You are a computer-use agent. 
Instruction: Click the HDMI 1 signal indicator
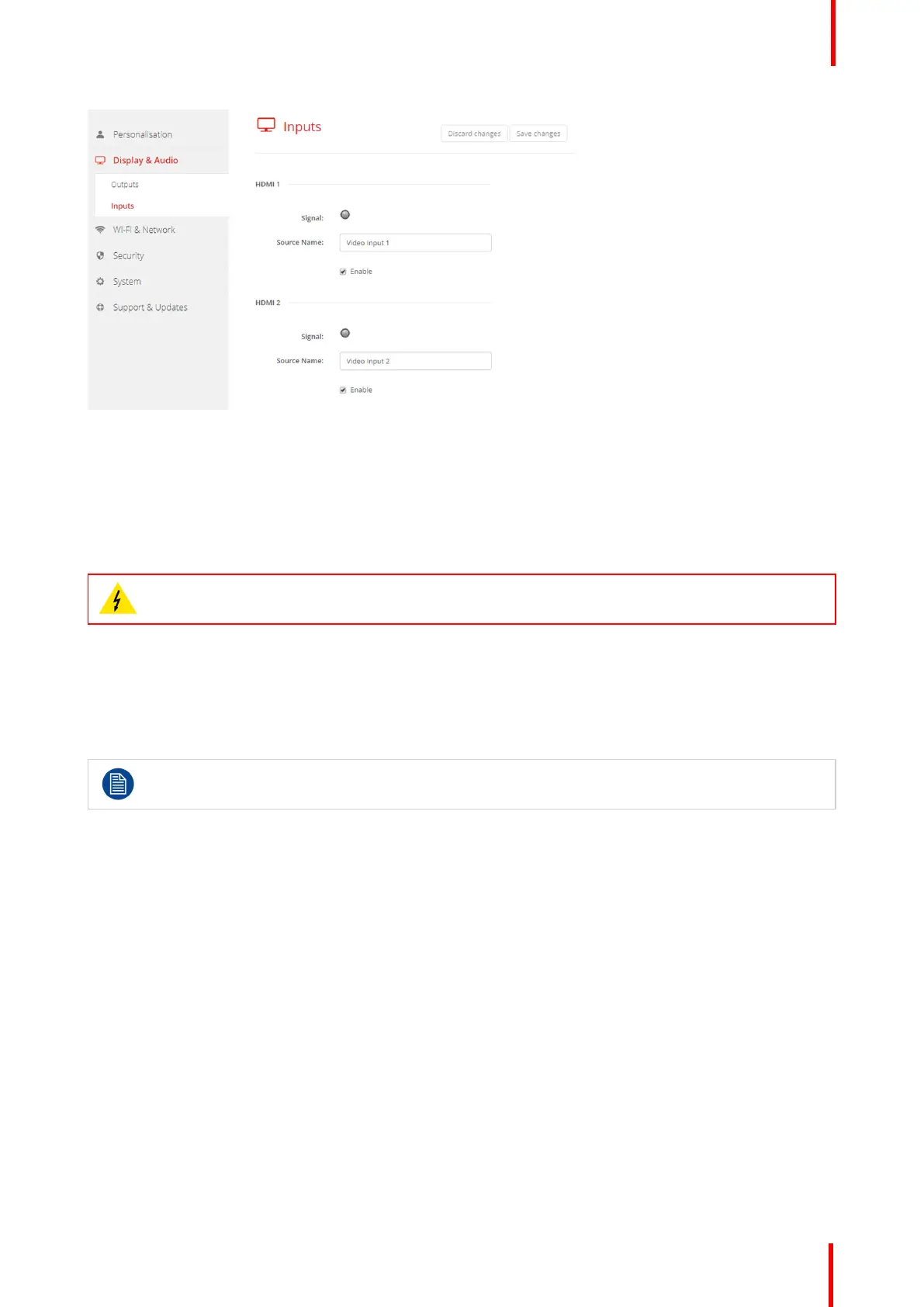point(345,215)
